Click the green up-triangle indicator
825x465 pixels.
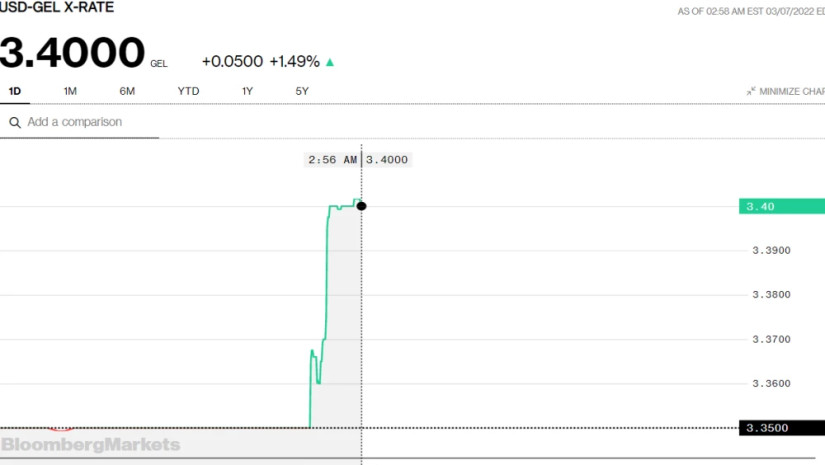(330, 62)
